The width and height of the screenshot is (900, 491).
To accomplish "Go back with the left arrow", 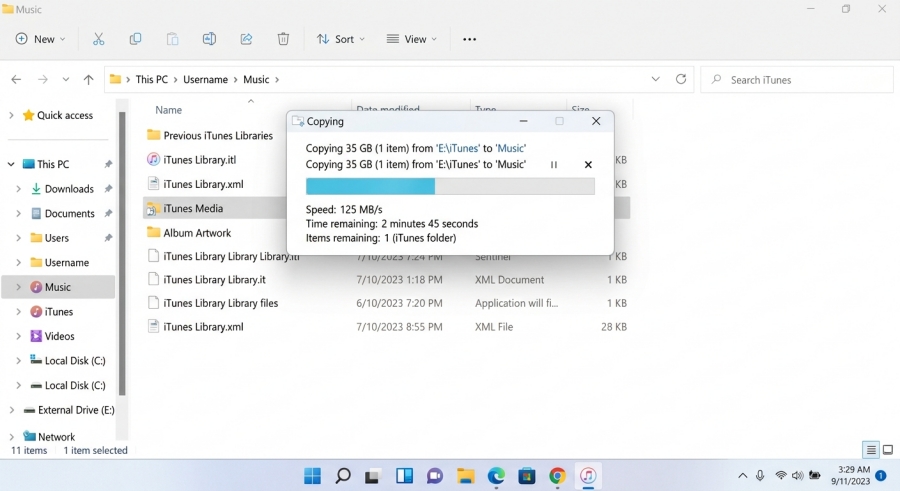I will [x=16, y=80].
